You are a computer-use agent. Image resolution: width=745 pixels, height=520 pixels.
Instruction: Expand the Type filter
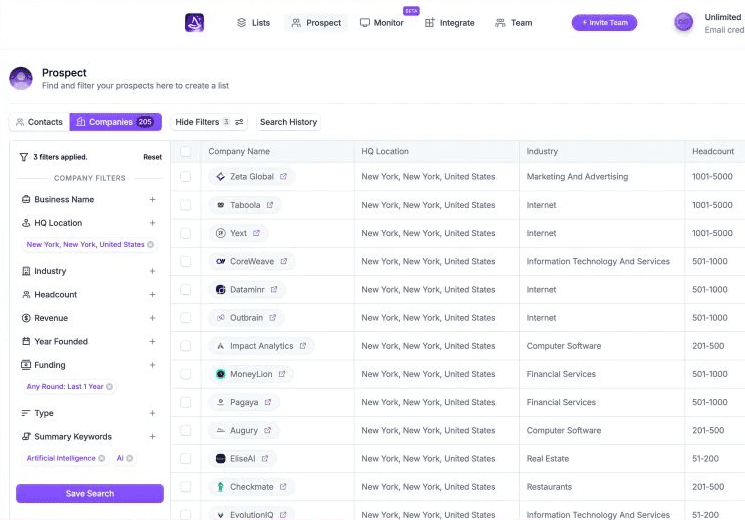pyautogui.click(x=153, y=413)
